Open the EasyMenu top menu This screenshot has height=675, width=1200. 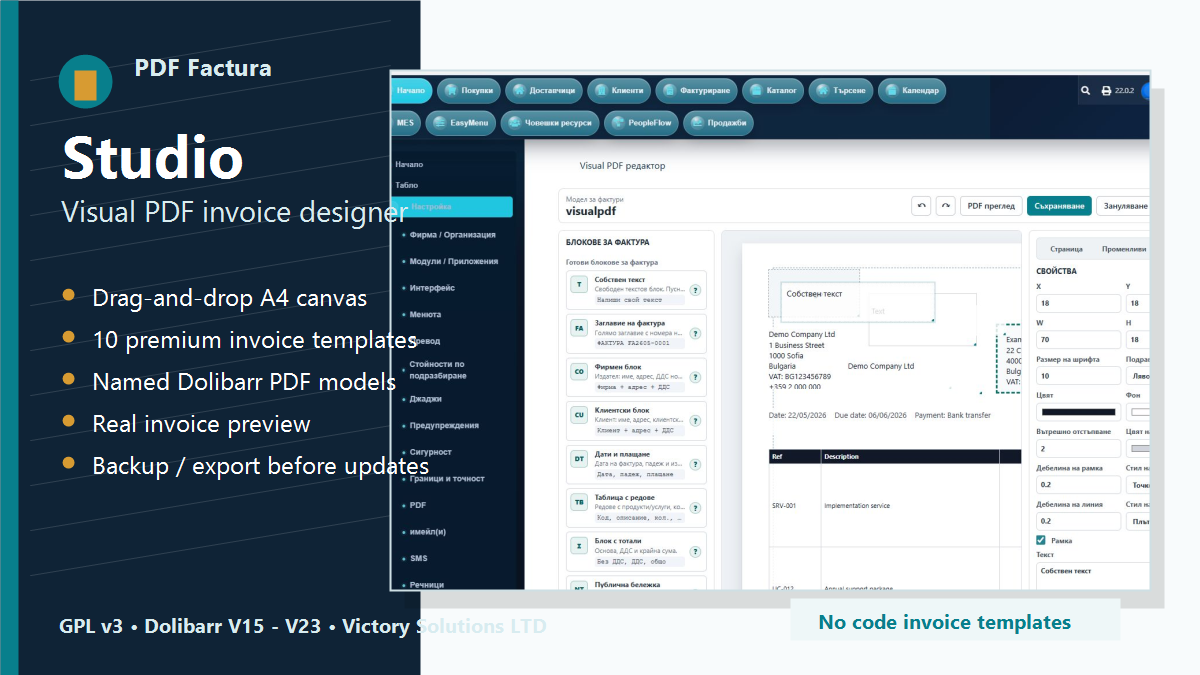(x=461, y=123)
